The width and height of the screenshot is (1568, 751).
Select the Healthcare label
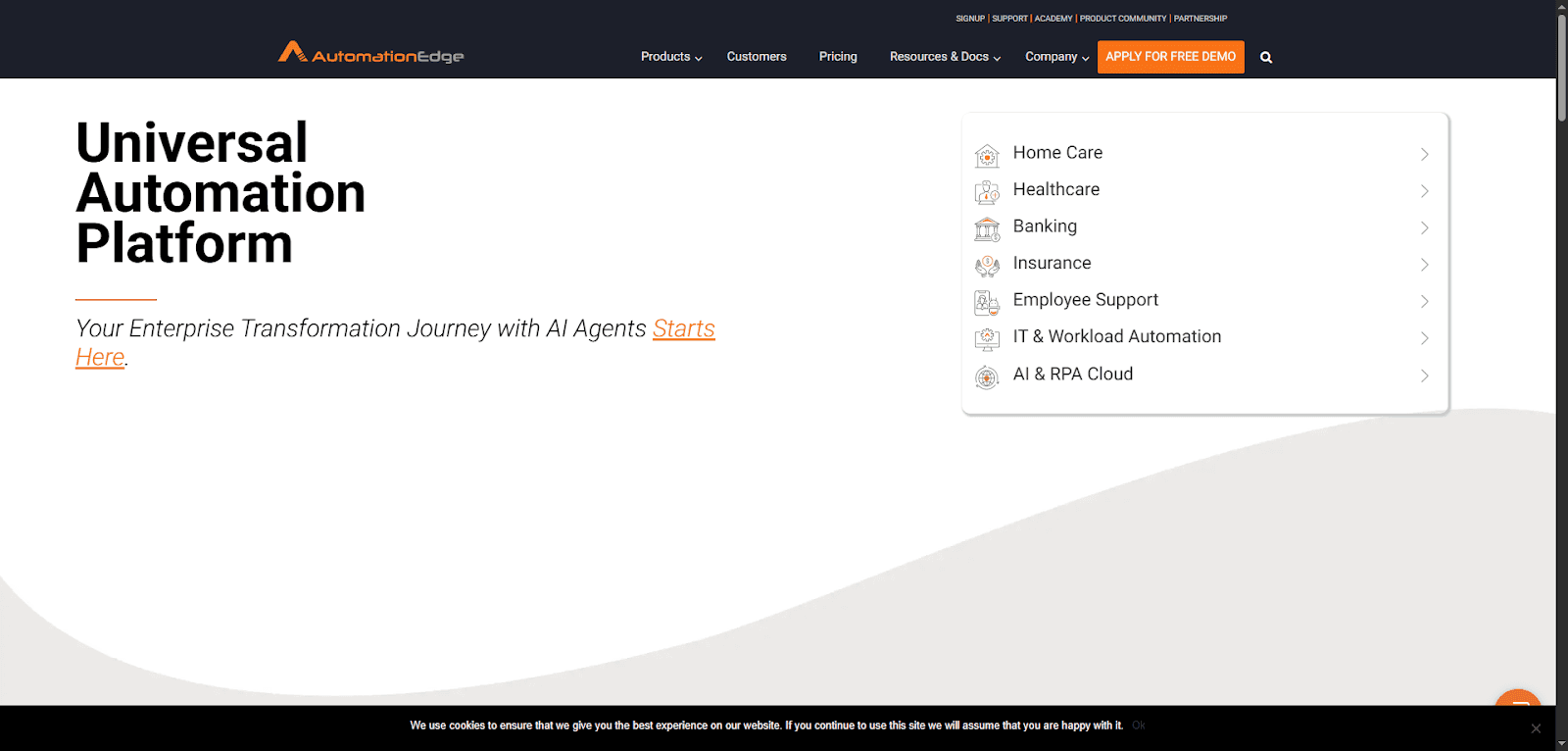pos(1056,189)
